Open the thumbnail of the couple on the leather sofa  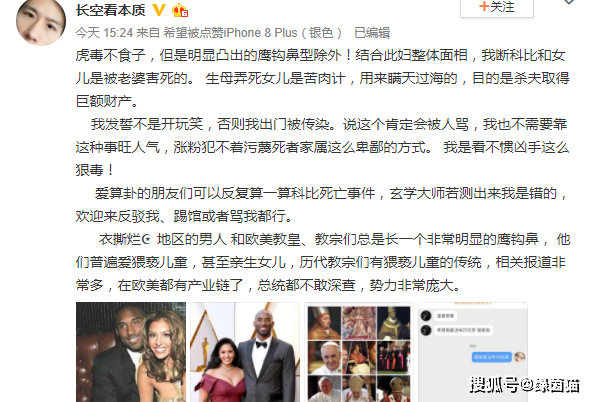coord(131,352)
